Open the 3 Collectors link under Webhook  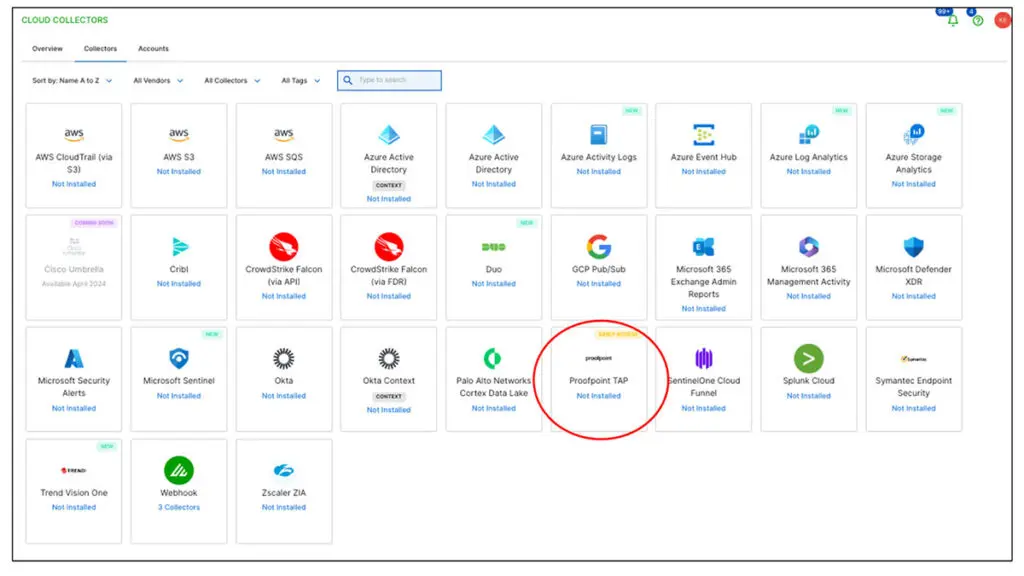178,507
